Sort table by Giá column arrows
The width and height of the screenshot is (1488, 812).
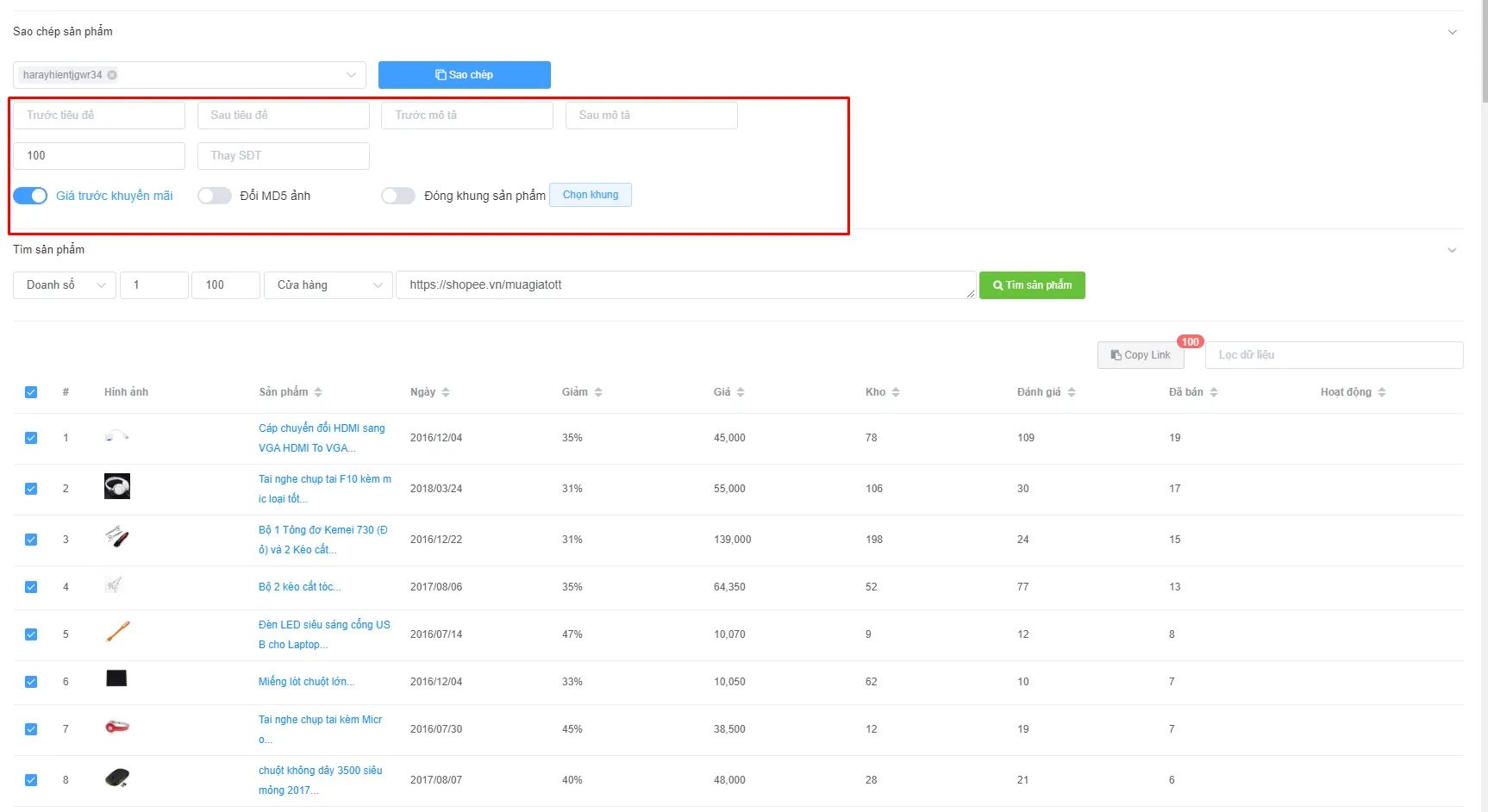[741, 392]
